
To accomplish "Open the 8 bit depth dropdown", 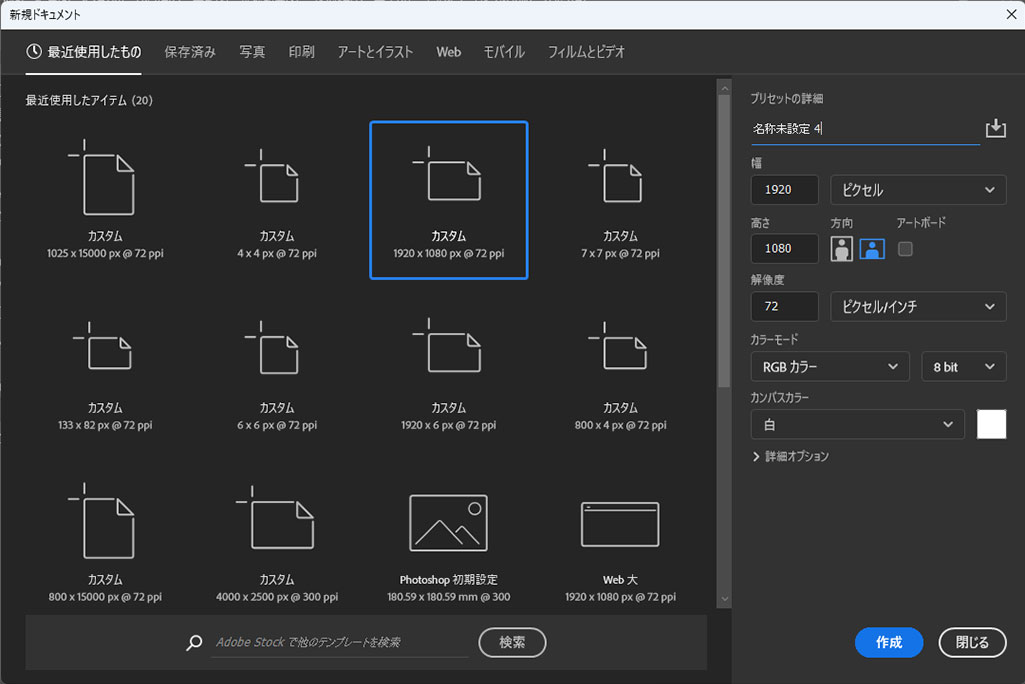I will [x=964, y=367].
